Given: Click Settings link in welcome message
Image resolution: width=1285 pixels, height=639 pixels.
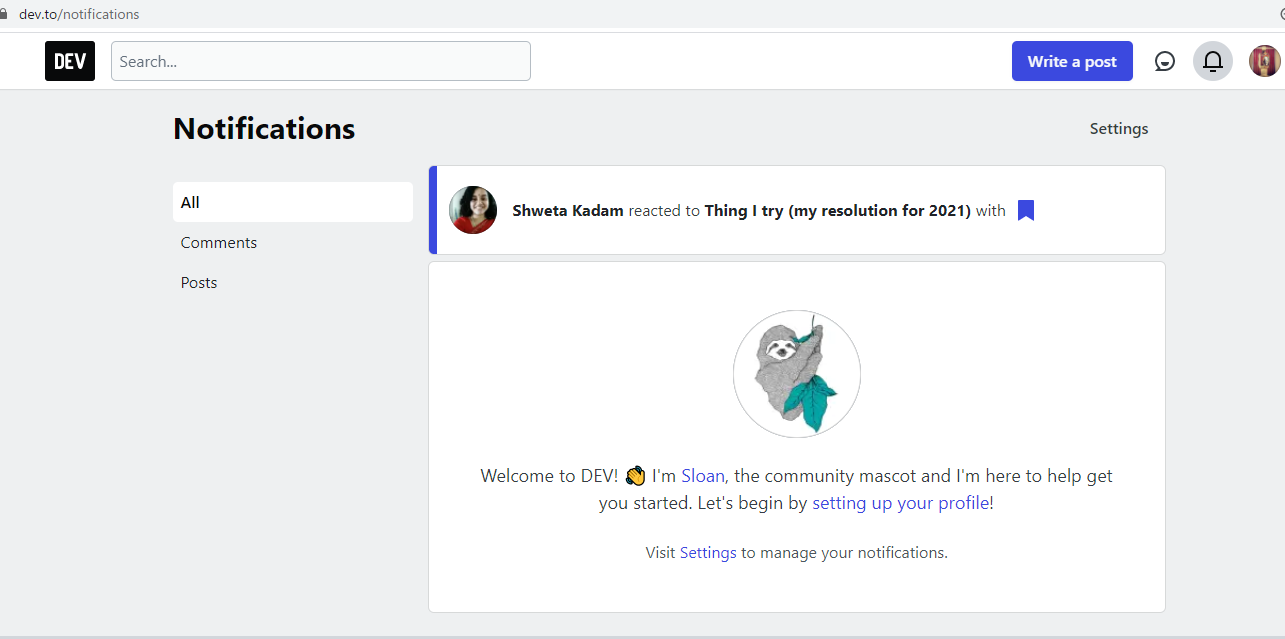Looking at the screenshot, I should [708, 553].
